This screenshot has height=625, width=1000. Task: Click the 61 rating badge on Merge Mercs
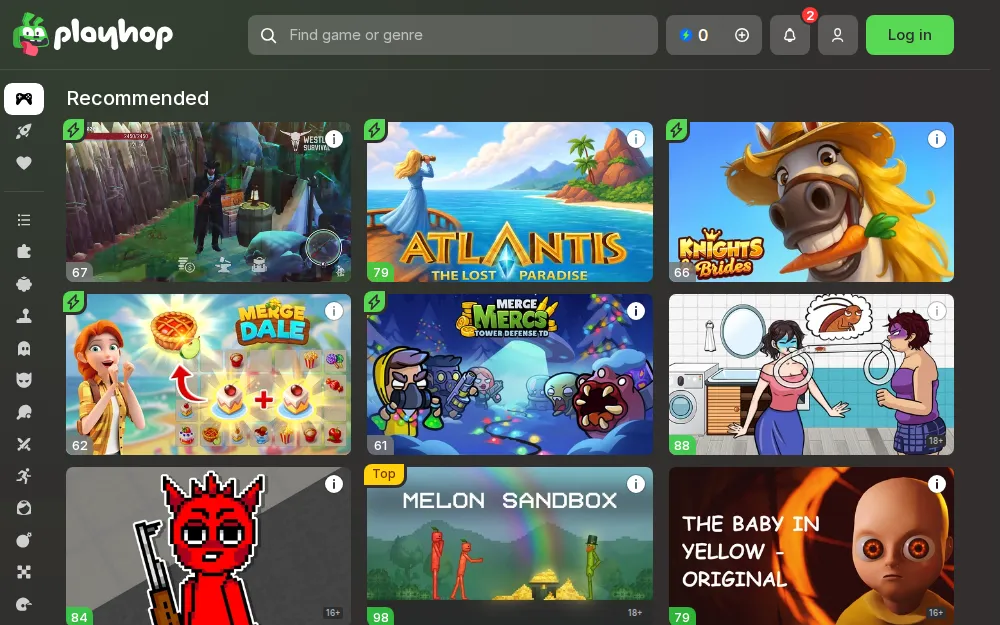click(381, 445)
